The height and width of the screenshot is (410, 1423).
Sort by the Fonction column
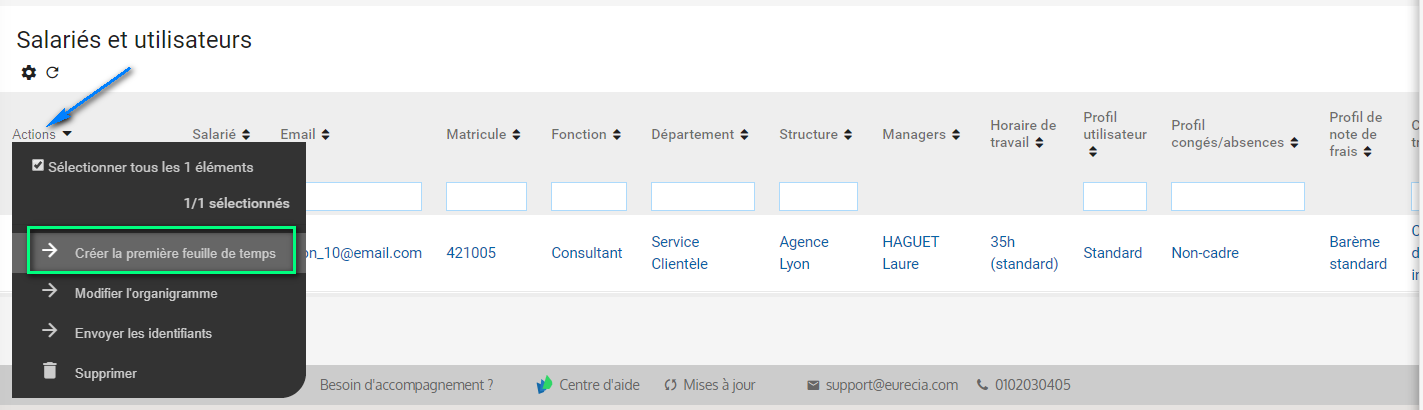pos(616,134)
